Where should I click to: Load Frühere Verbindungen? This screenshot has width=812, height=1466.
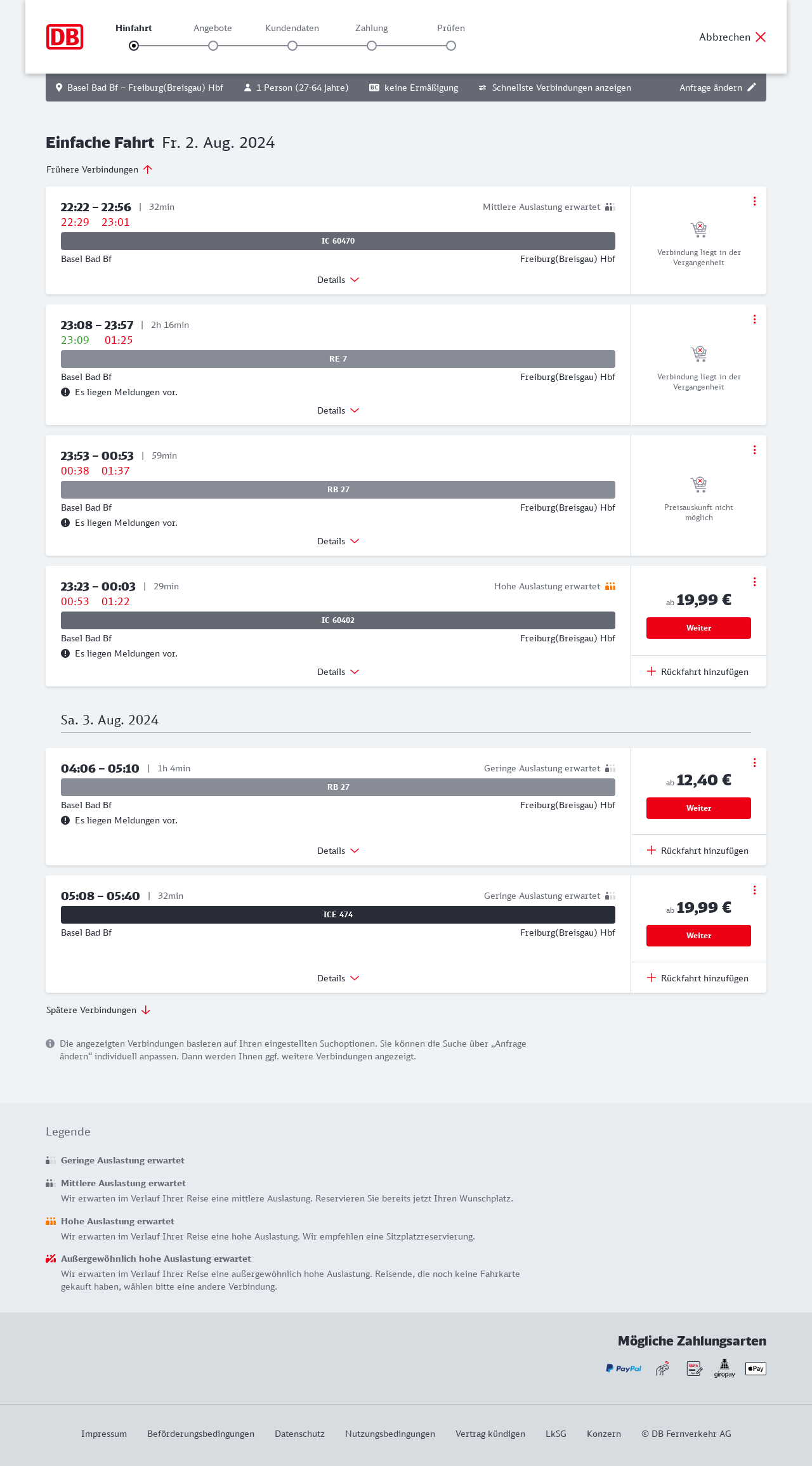[100, 169]
